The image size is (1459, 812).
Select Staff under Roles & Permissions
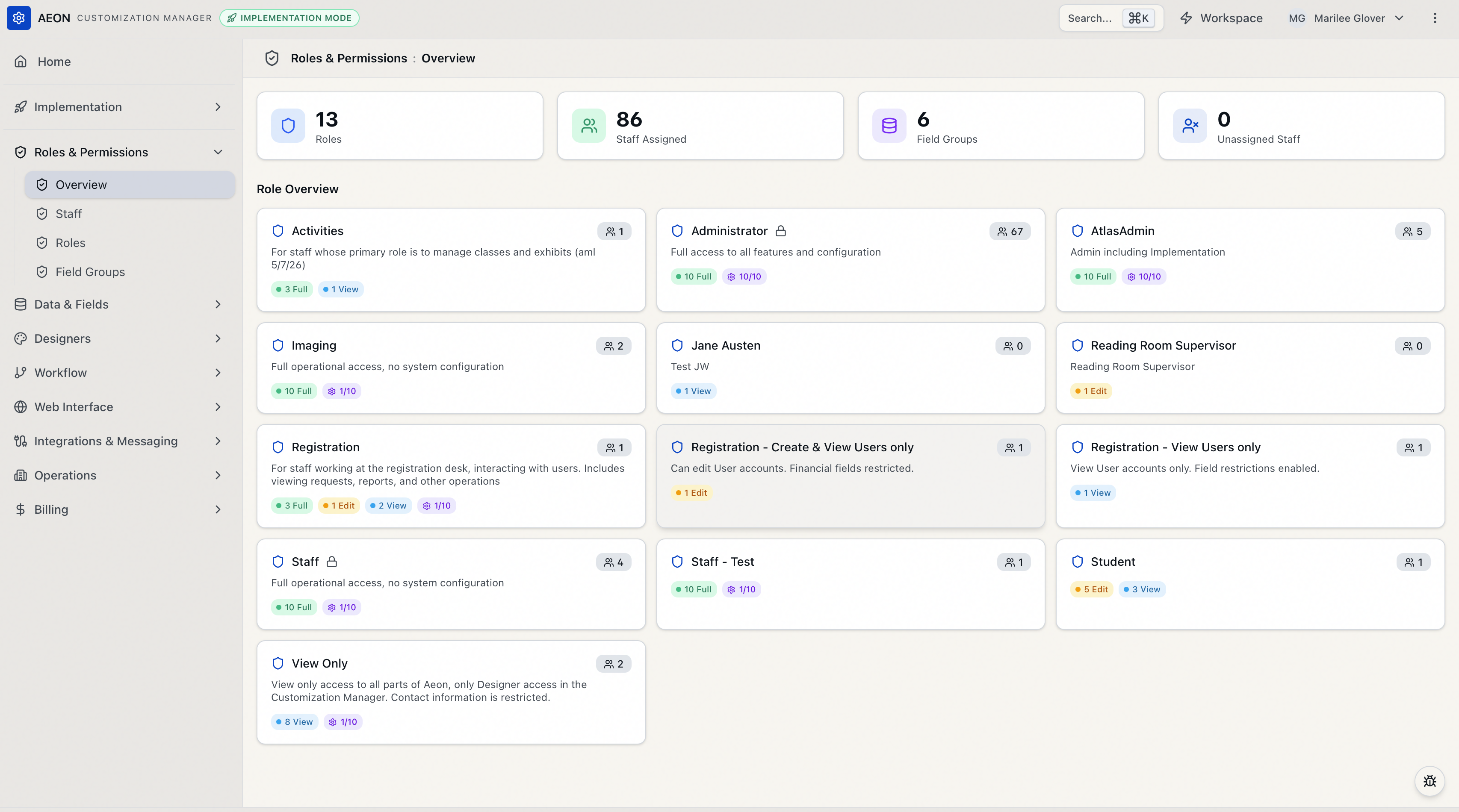coord(130,214)
